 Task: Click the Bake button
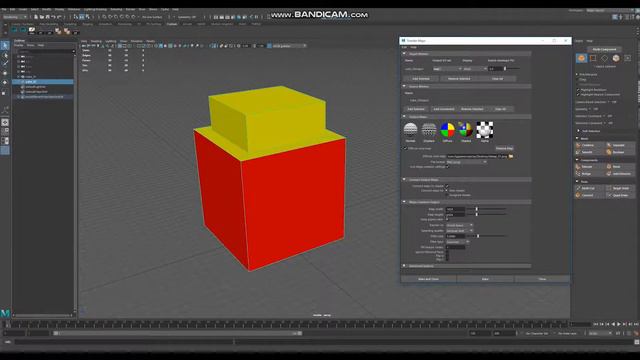pyautogui.click(x=485, y=279)
